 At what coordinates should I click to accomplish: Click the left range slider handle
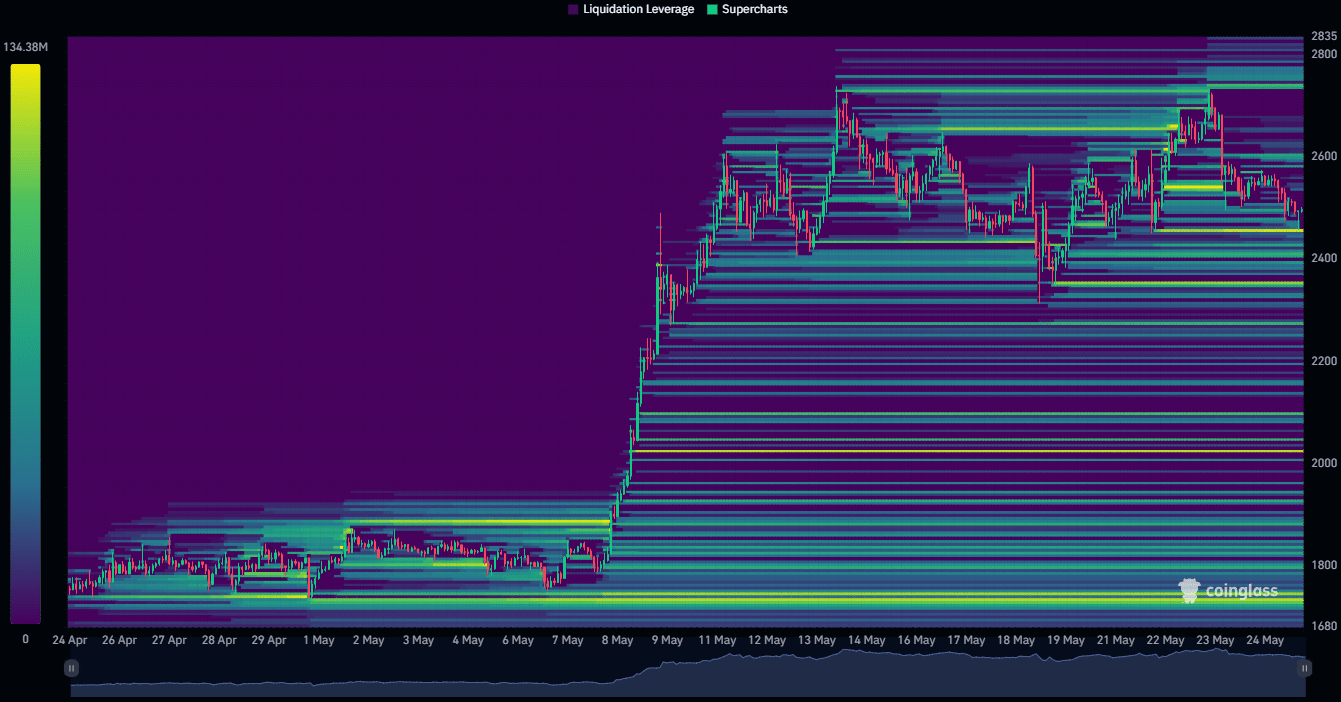click(71, 667)
